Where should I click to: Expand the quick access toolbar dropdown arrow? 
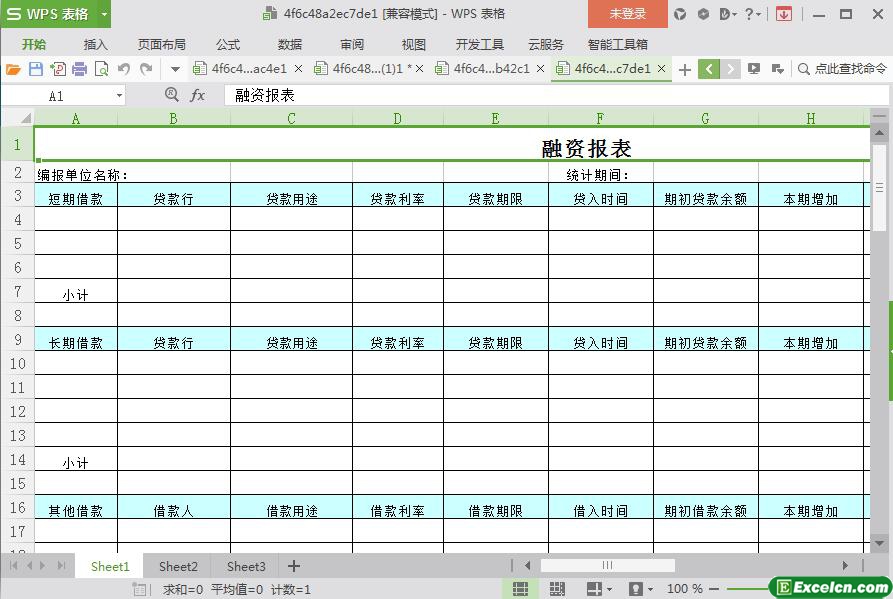coord(175,69)
